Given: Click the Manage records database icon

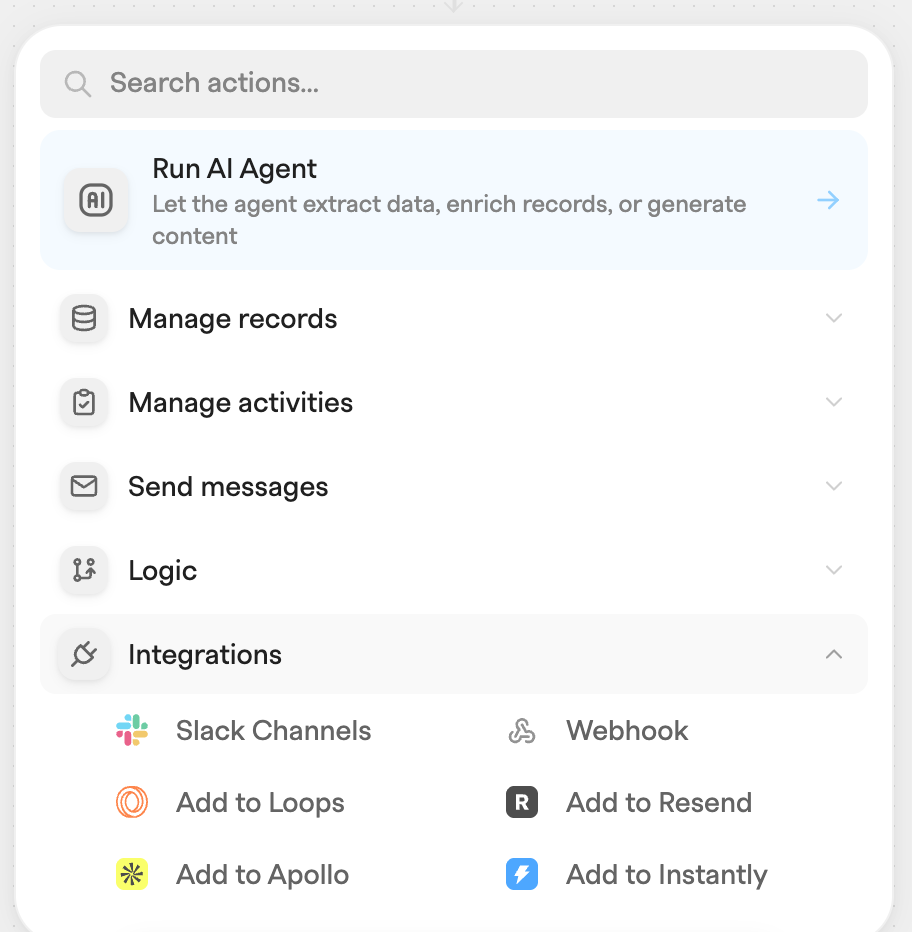Looking at the screenshot, I should [84, 318].
